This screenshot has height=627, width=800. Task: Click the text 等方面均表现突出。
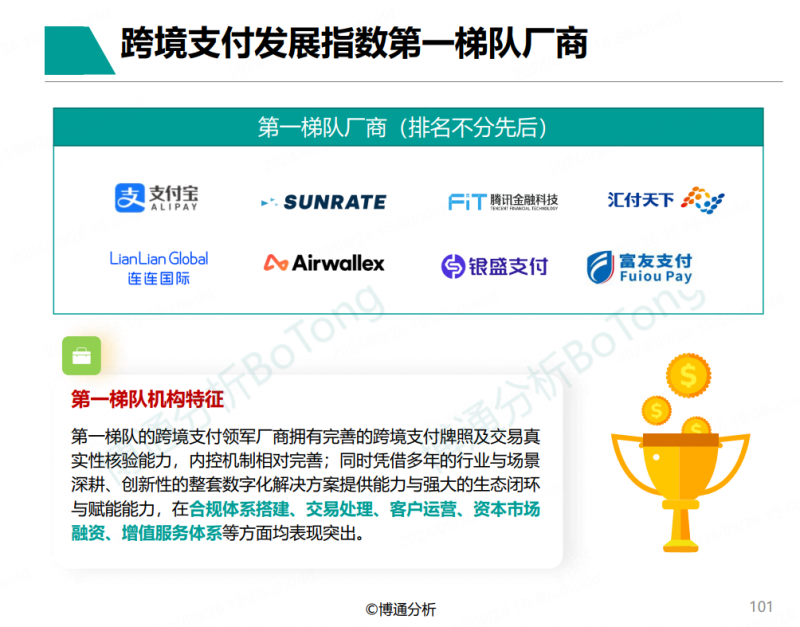pos(293,534)
